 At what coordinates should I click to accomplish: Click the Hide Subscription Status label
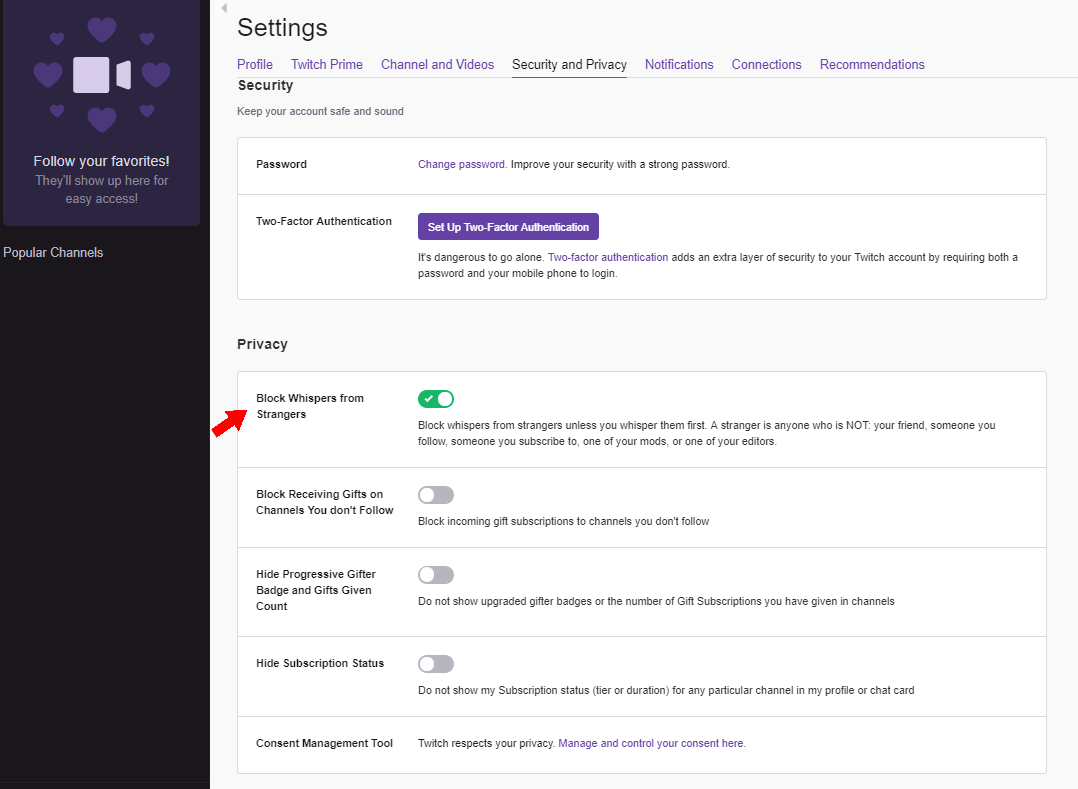[x=320, y=663]
